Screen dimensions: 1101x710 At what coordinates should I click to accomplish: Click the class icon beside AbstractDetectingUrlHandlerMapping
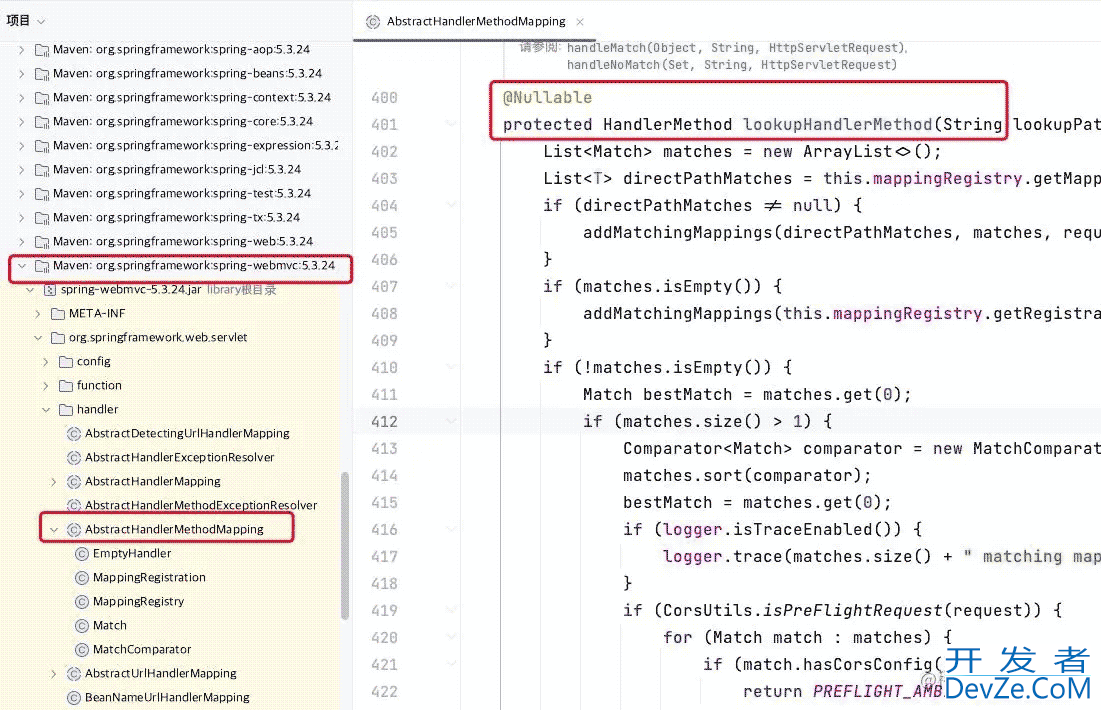pos(74,433)
